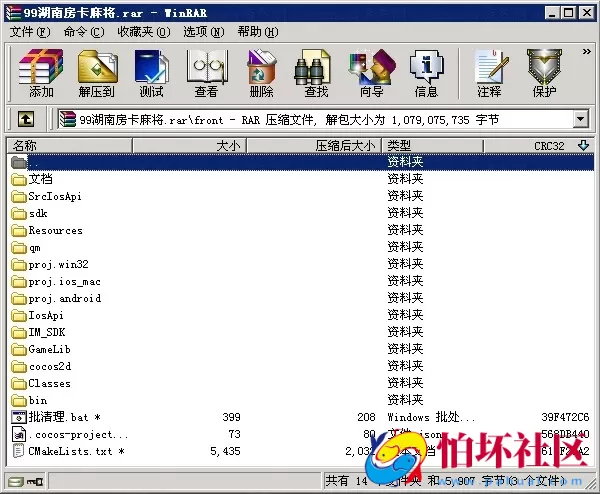The height and width of the screenshot is (494, 600).
Task: Click the Add (添加) toolbar icon
Action: coord(41,73)
